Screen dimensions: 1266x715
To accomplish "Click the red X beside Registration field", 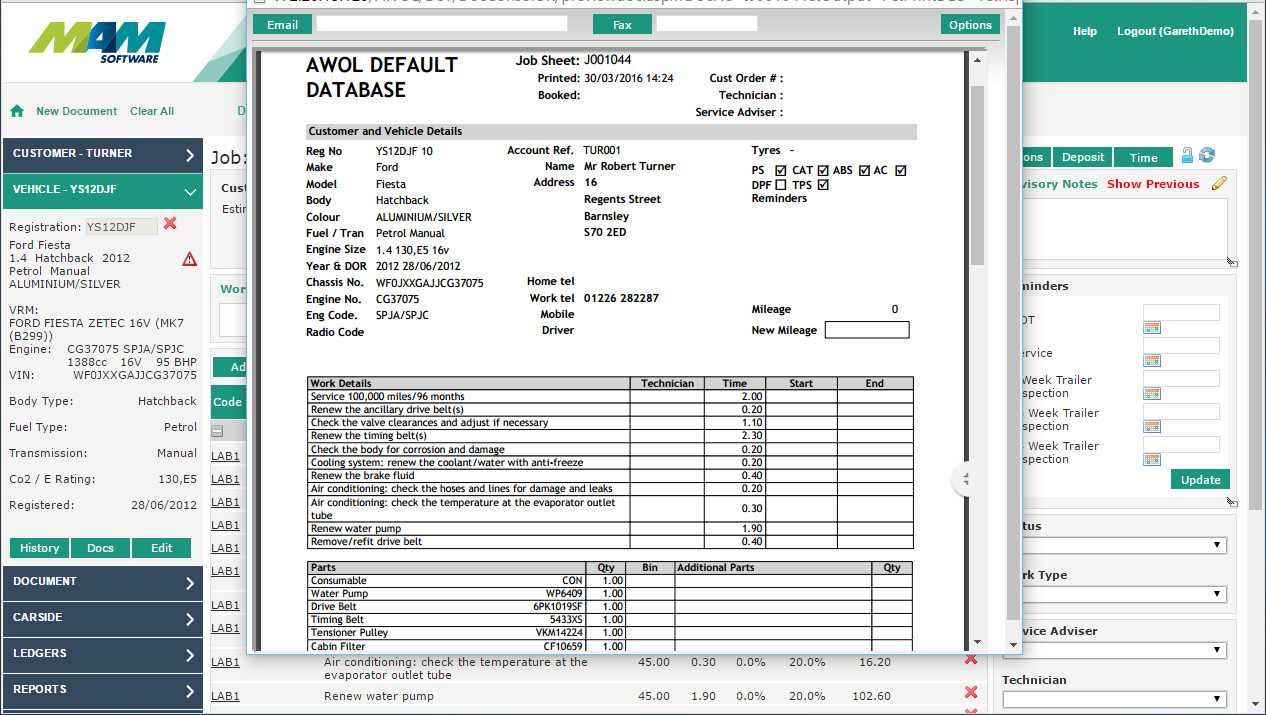I will (170, 224).
